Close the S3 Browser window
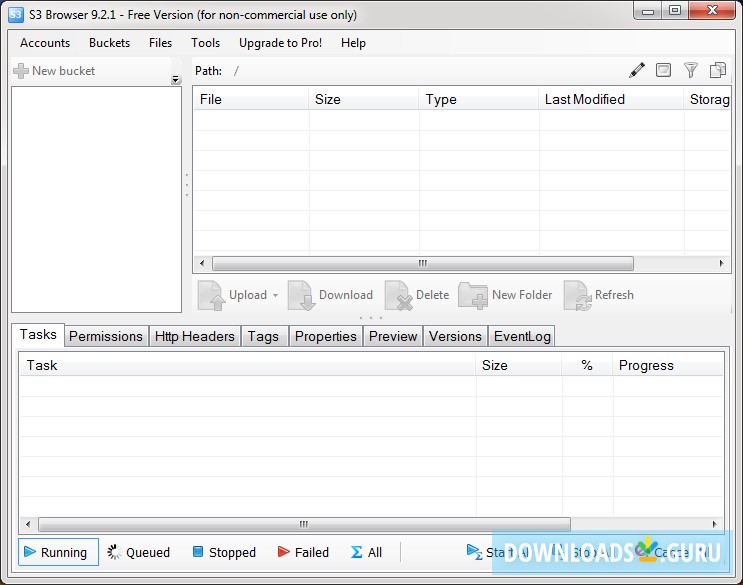The image size is (743, 585). coord(712,10)
